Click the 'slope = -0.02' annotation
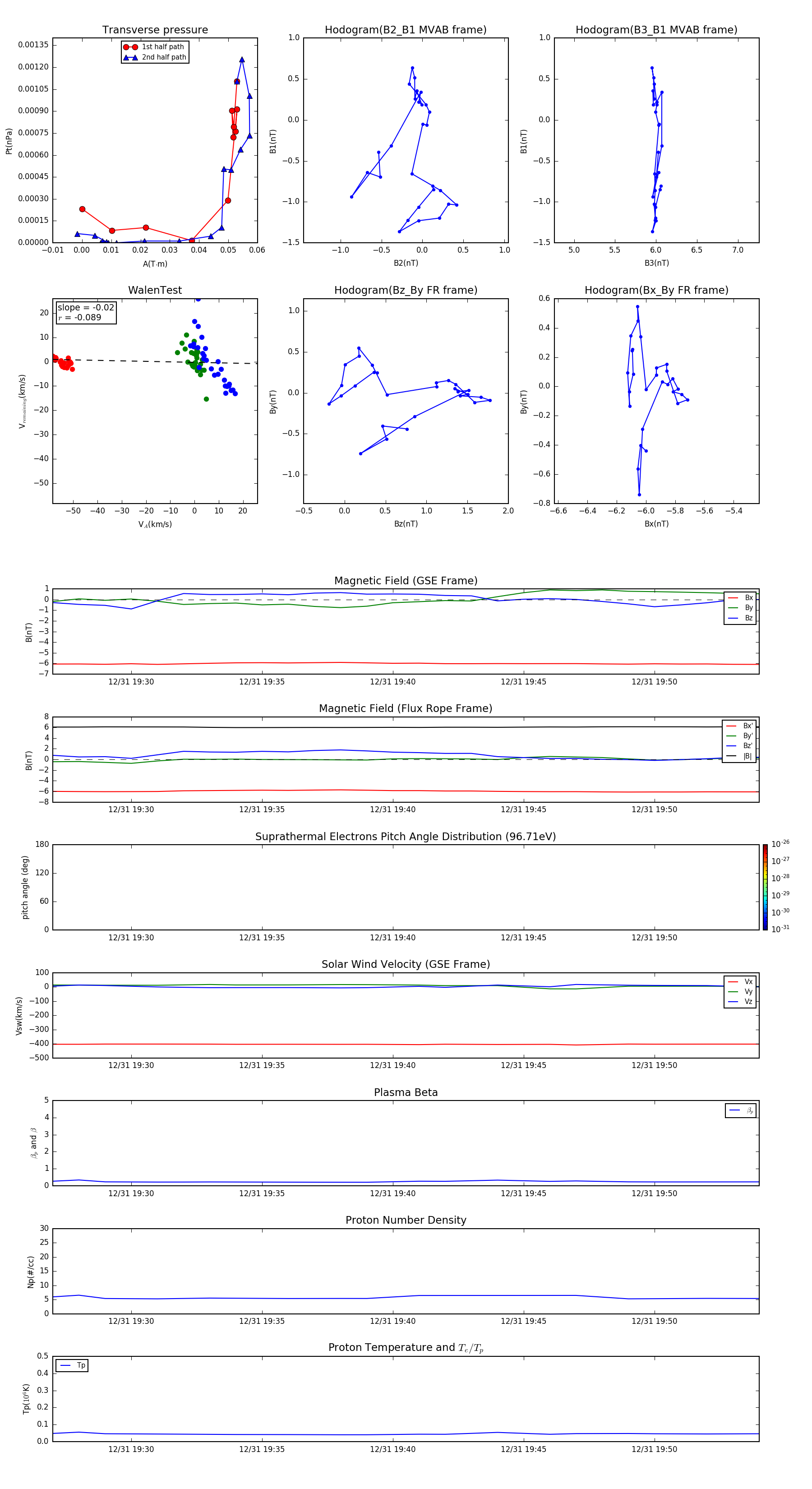 [x=86, y=308]
